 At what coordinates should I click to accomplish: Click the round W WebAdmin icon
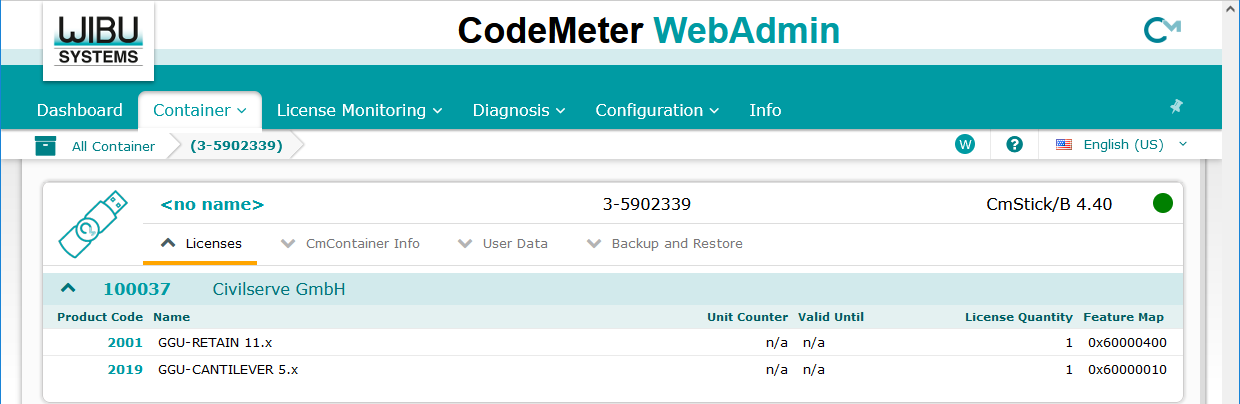(x=965, y=145)
